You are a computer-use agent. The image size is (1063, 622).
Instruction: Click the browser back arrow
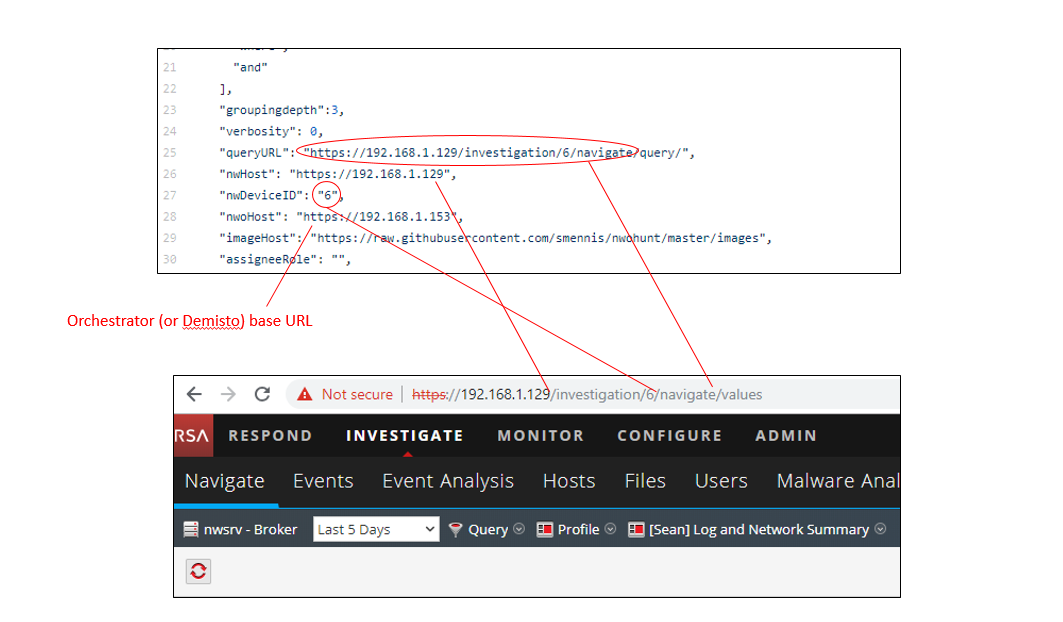coord(194,394)
